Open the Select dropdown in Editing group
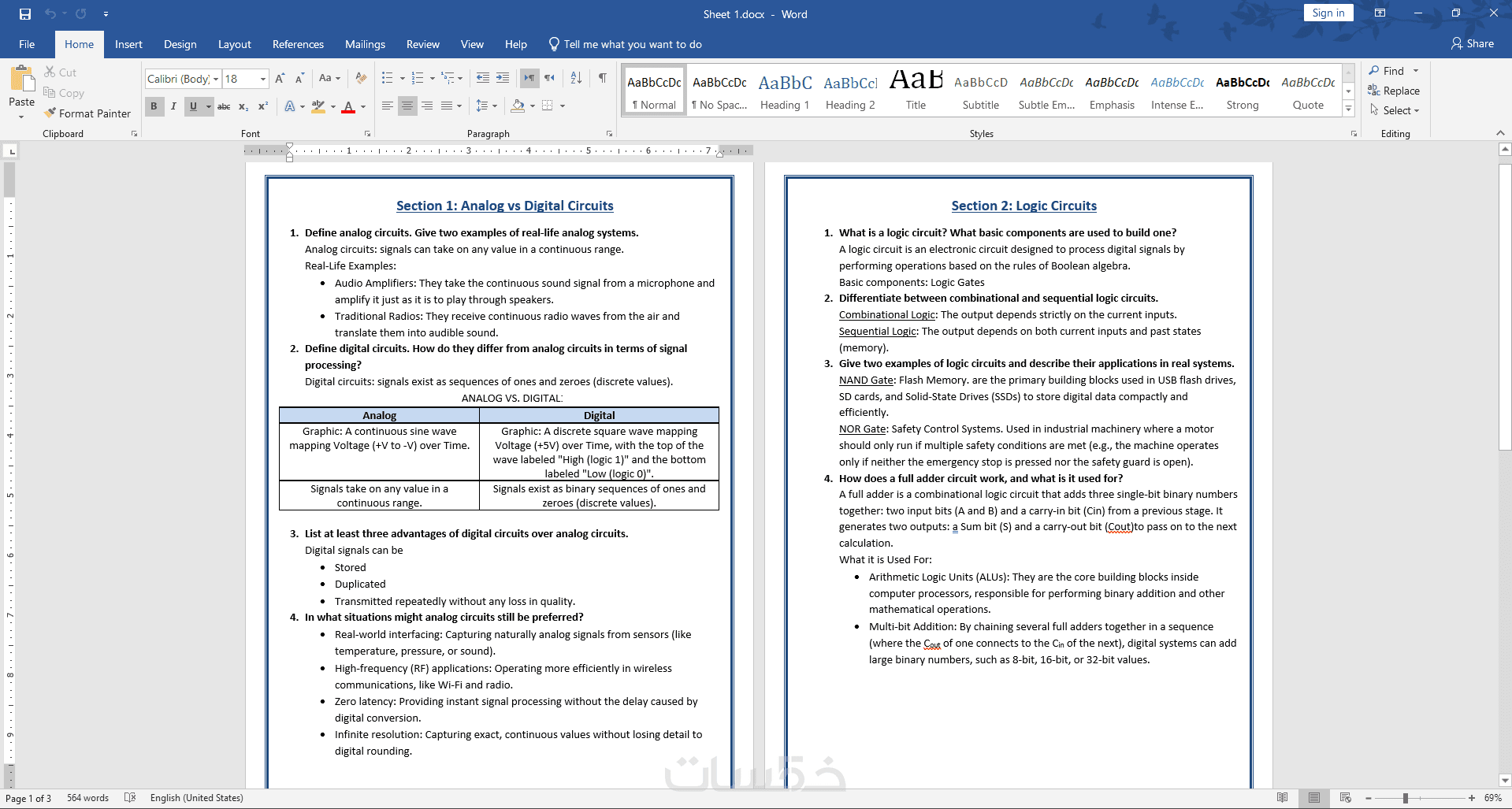Image resolution: width=1512 pixels, height=809 pixels. coord(1395,110)
